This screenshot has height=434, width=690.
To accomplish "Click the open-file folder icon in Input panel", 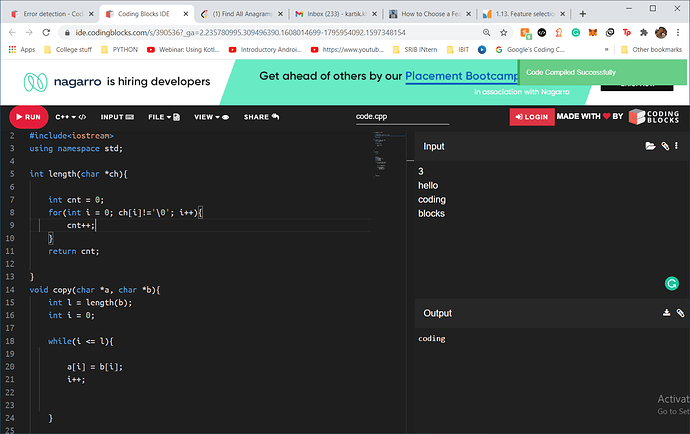I will point(651,146).
